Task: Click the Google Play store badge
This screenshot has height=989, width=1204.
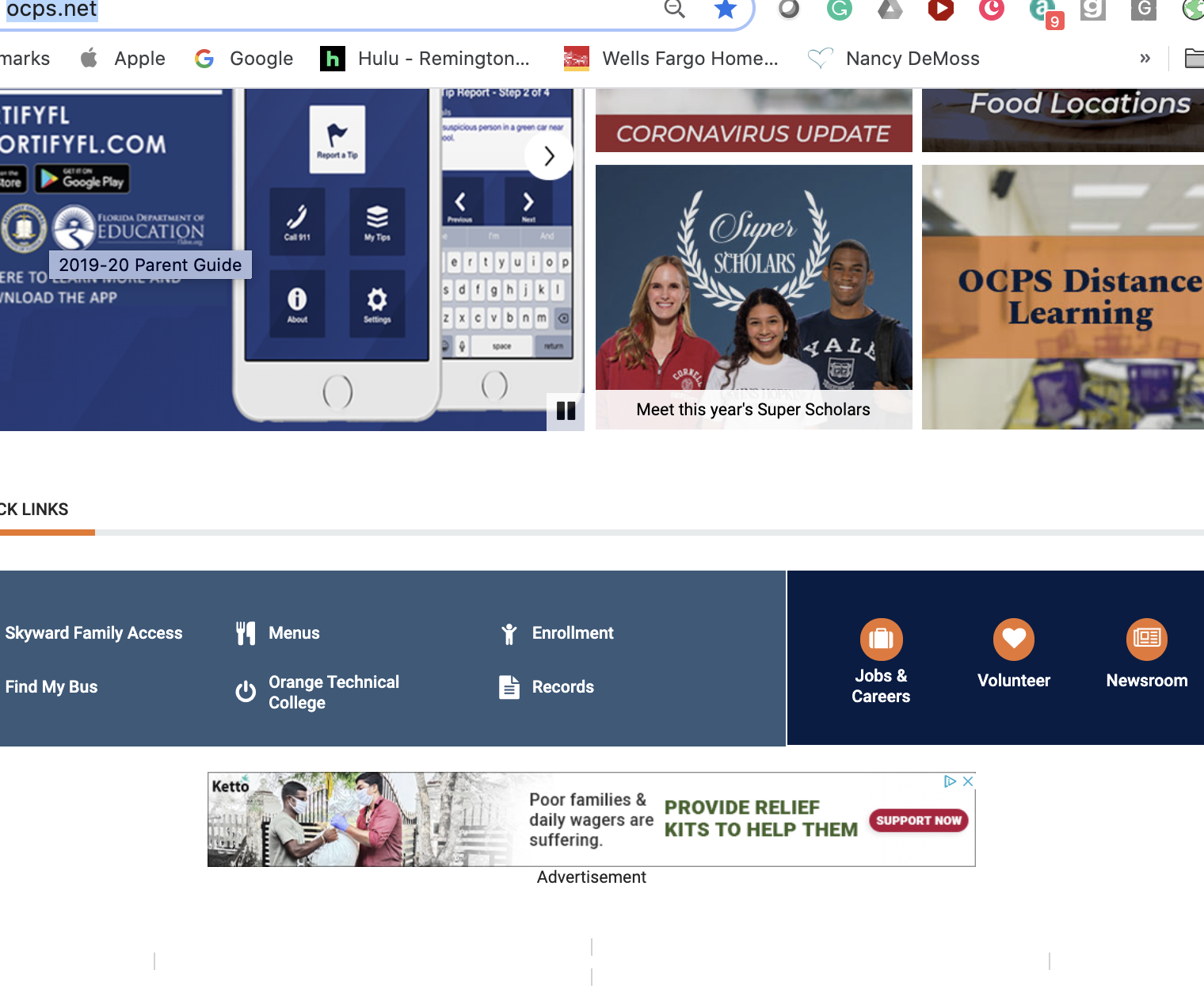Action: [x=82, y=179]
